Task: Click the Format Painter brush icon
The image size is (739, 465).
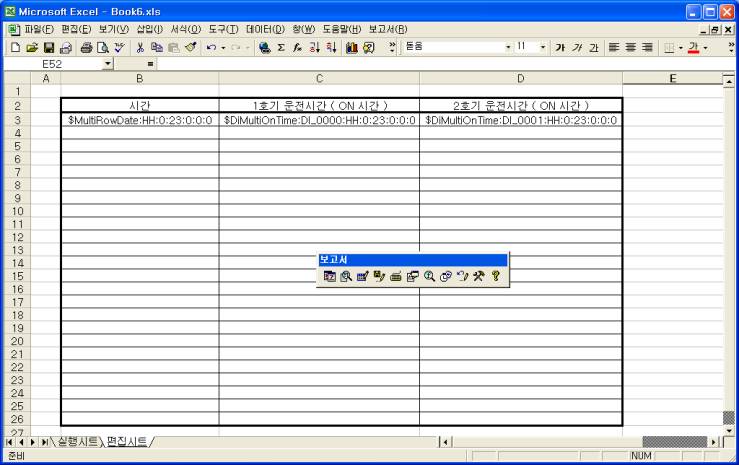Action: pyautogui.click(x=175, y=47)
